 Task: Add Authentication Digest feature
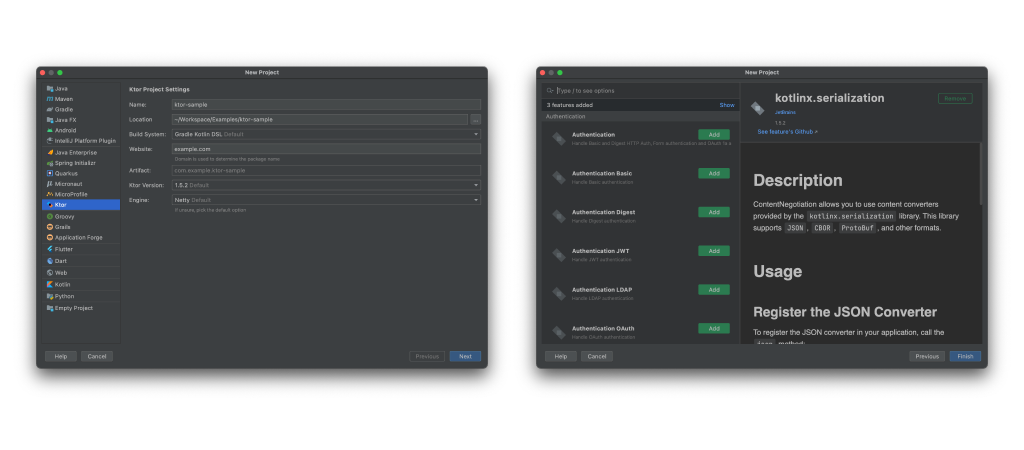[714, 212]
